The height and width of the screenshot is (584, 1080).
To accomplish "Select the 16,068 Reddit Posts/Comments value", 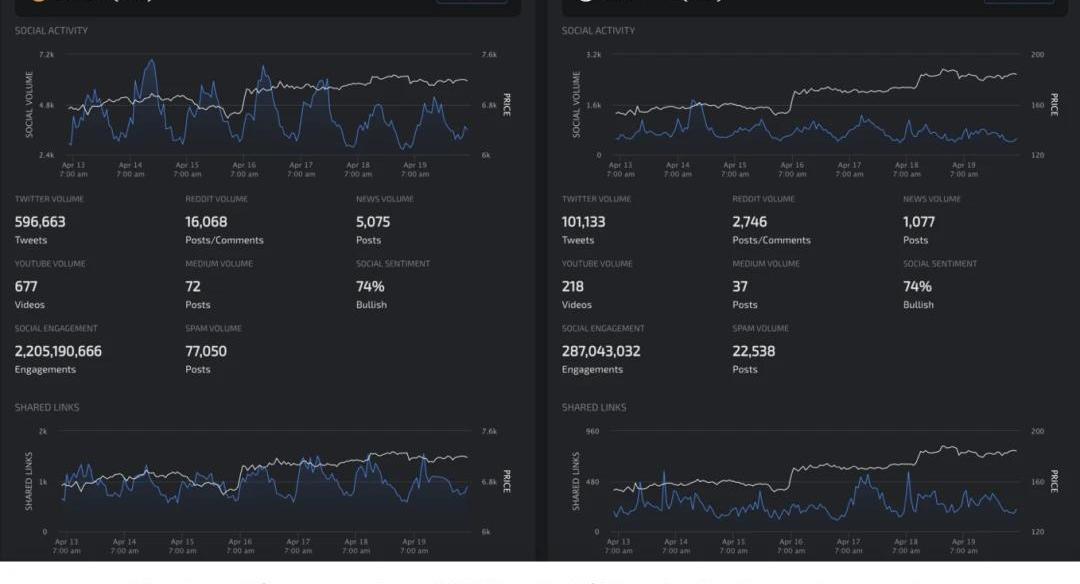I will (206, 222).
